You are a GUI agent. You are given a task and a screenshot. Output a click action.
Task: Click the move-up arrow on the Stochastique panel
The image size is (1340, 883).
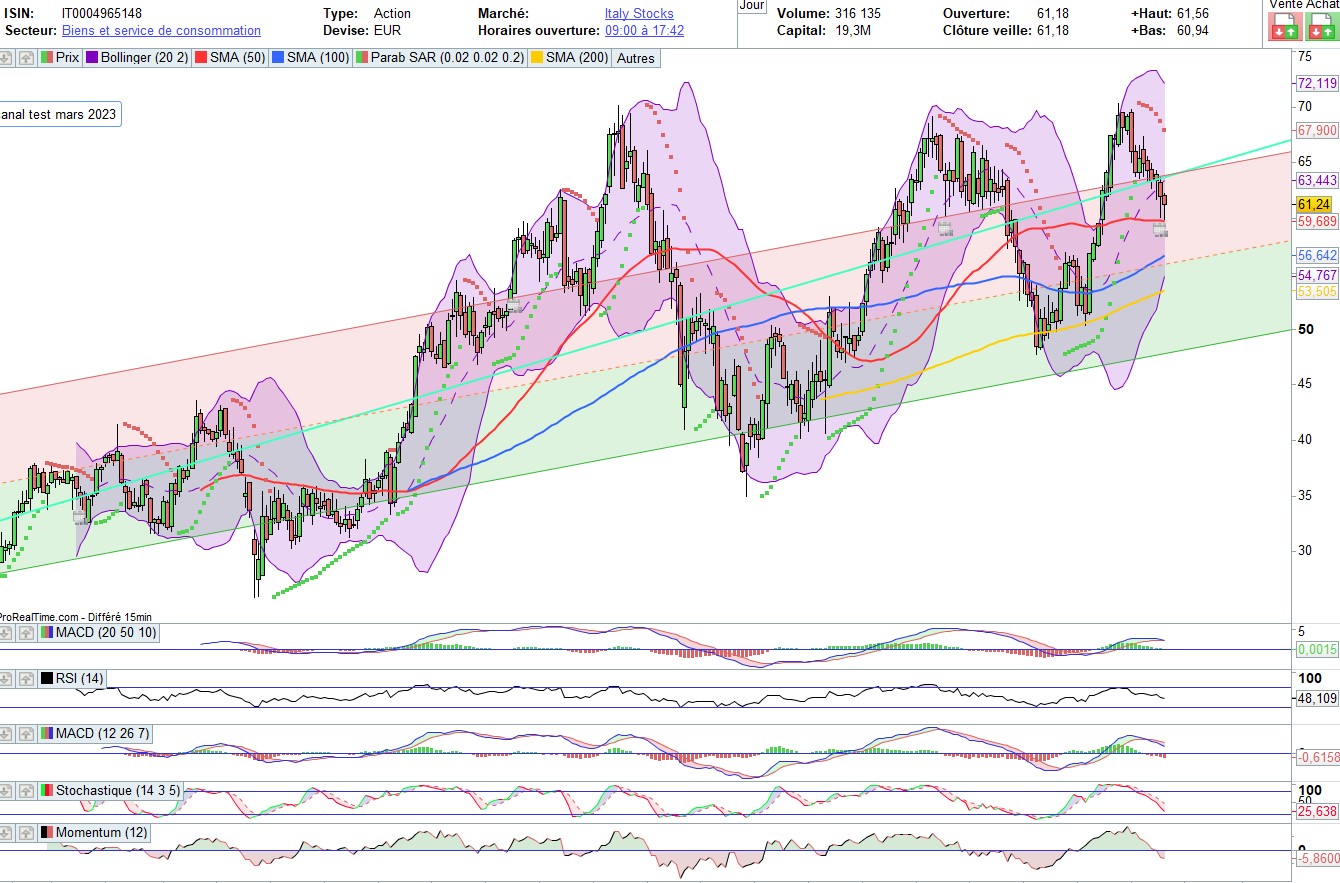(x=26, y=790)
